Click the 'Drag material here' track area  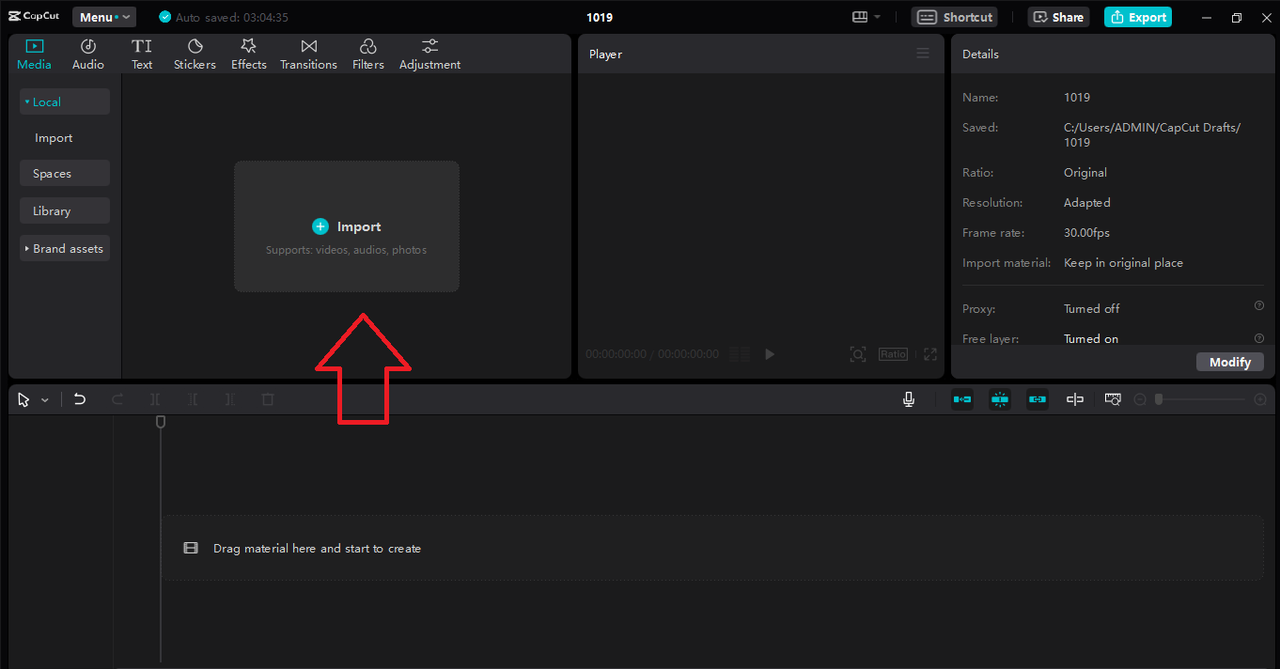point(713,548)
